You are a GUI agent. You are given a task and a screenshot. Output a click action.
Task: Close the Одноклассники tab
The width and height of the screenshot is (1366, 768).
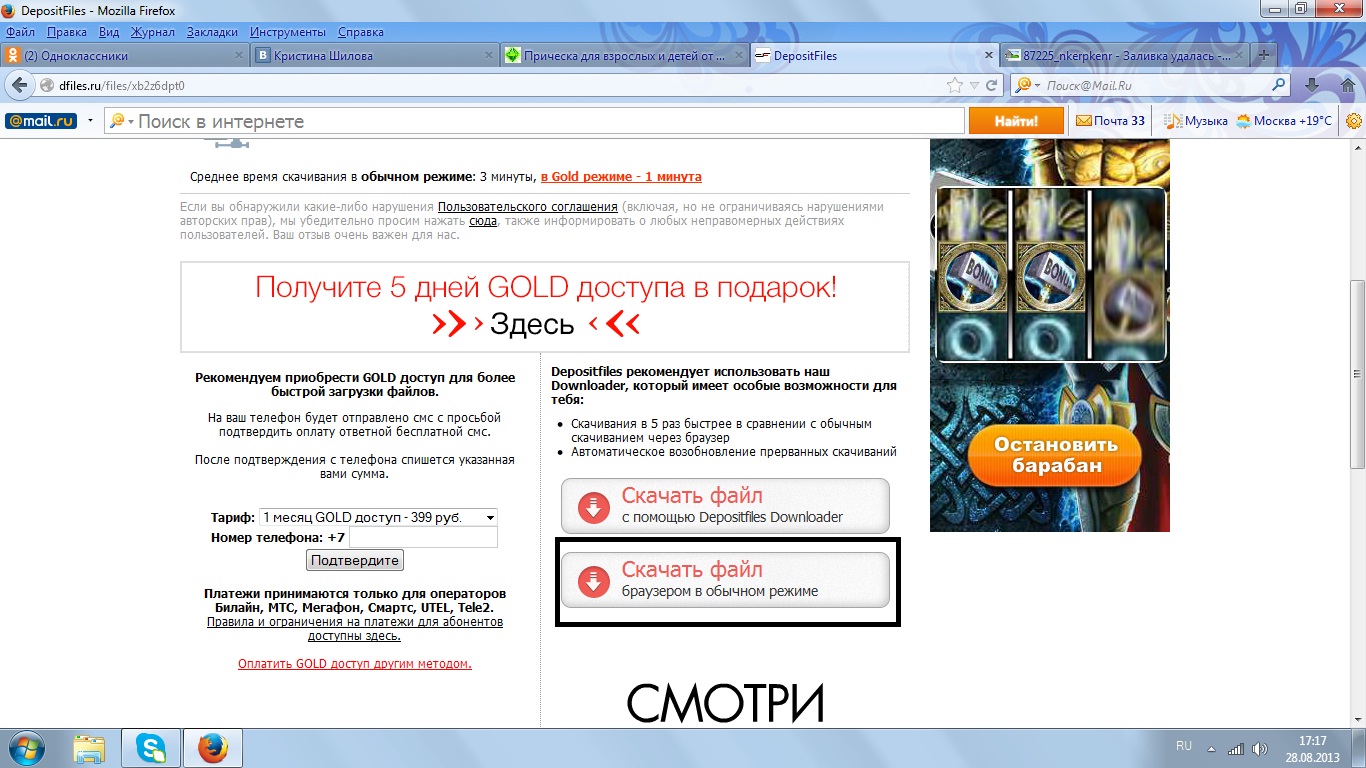point(239,56)
